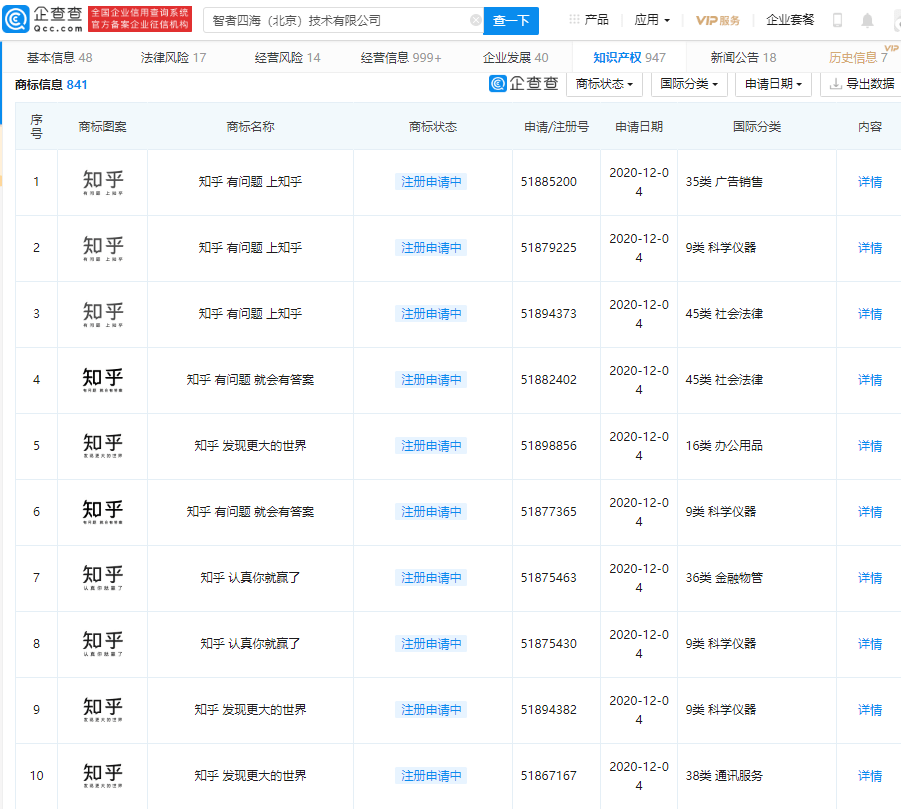The width and height of the screenshot is (901, 809).
Task: Open 详情 link for trademark 51885200
Action: pyautogui.click(x=869, y=182)
